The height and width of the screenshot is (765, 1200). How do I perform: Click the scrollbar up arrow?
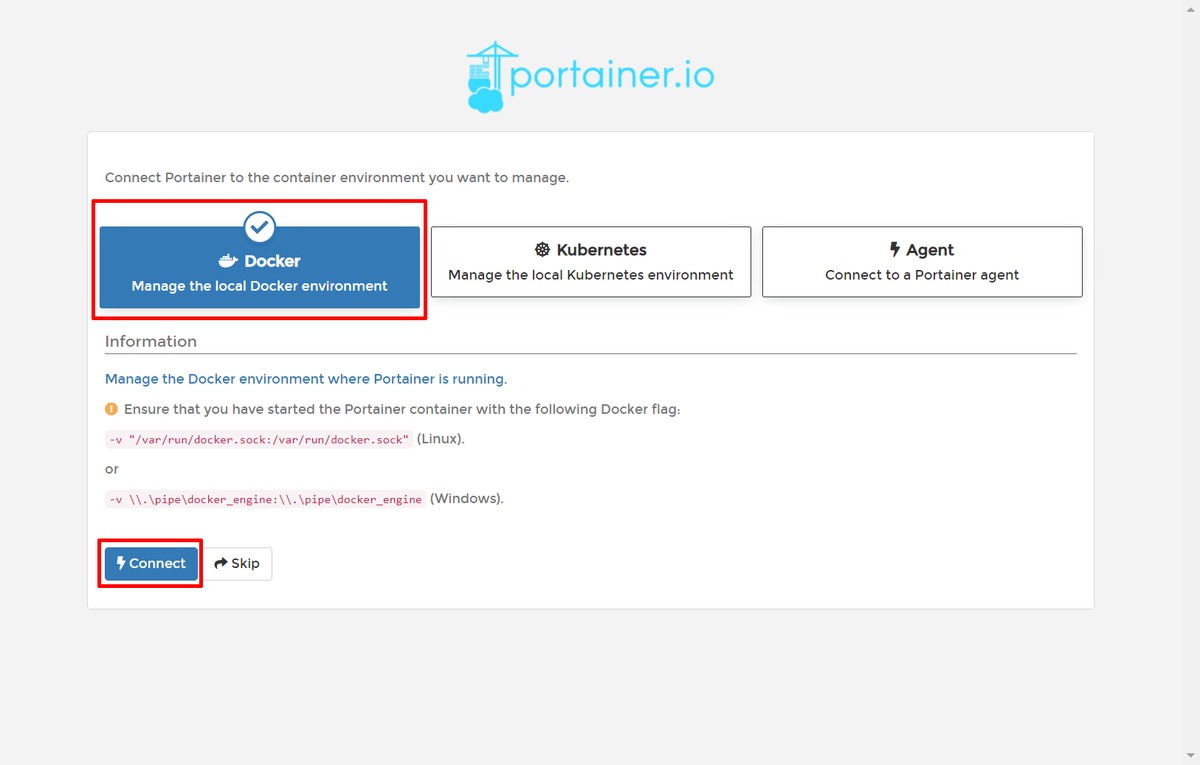[x=1192, y=8]
